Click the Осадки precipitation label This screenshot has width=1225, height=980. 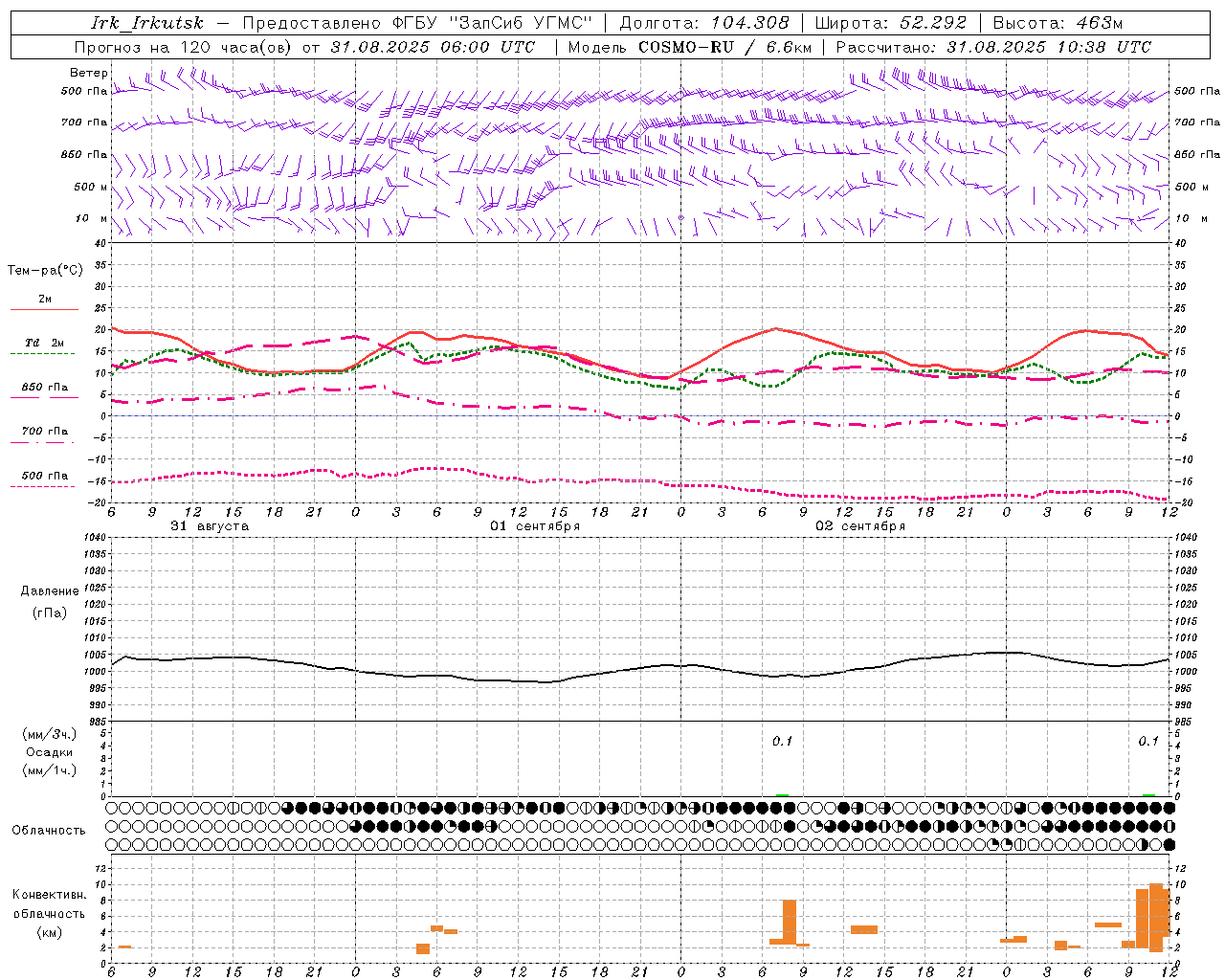[x=49, y=752]
